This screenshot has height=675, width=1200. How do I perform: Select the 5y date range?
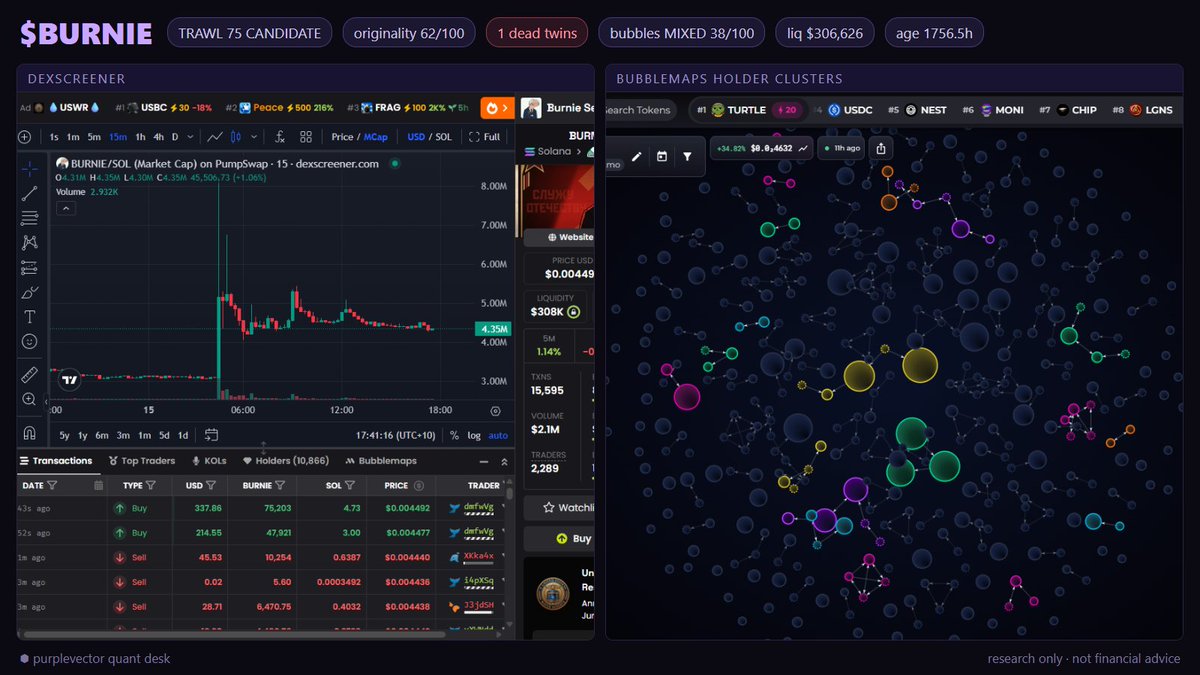pyautogui.click(x=64, y=435)
